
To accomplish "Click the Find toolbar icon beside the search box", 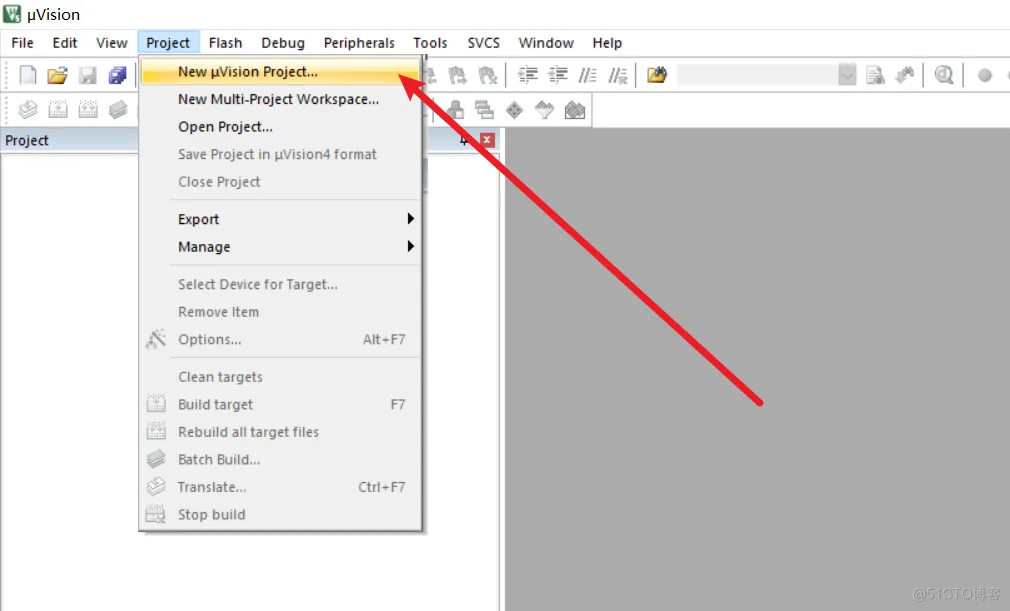I will (x=875, y=75).
